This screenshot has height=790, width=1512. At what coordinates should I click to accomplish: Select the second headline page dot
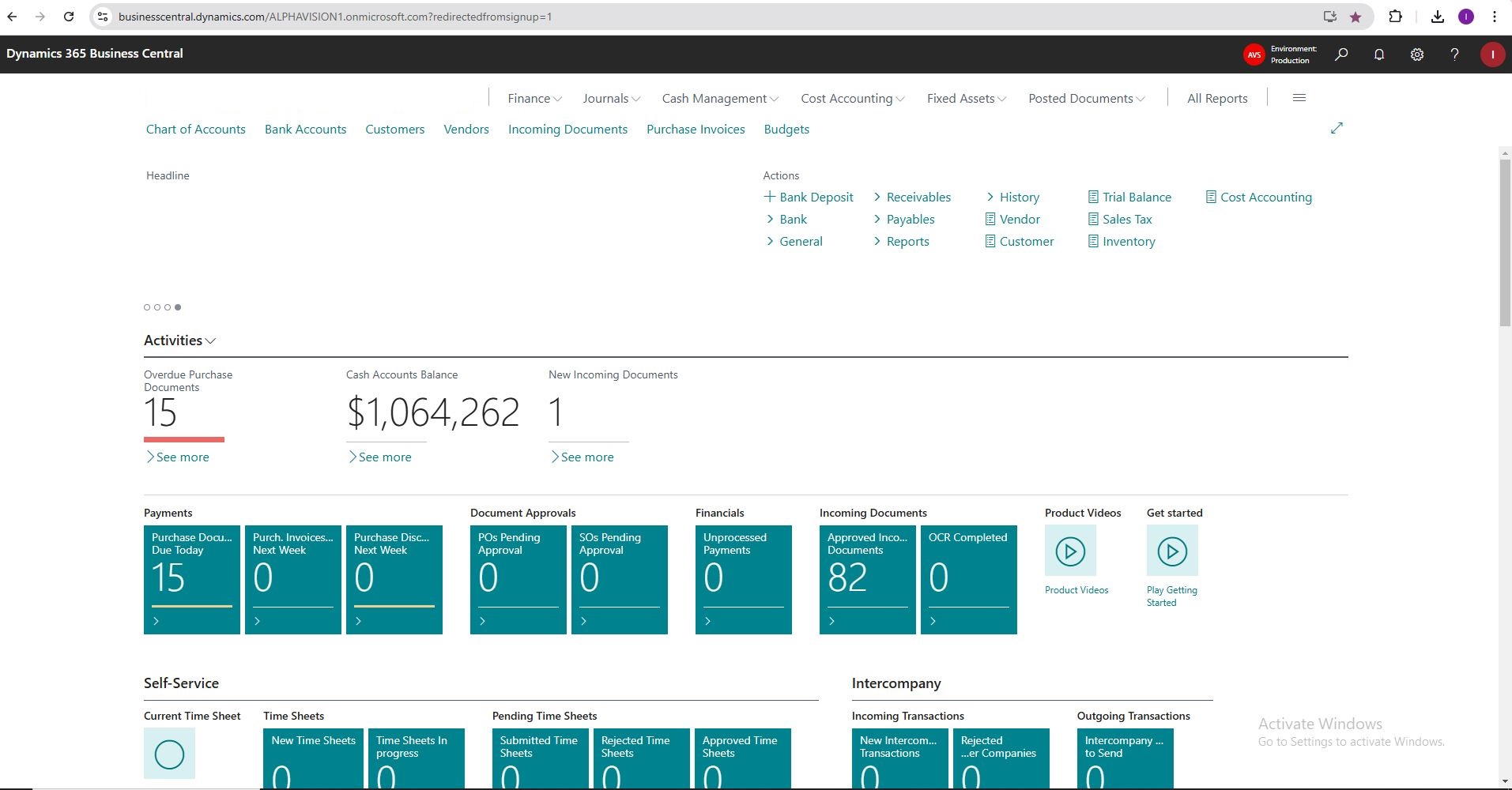(x=157, y=307)
